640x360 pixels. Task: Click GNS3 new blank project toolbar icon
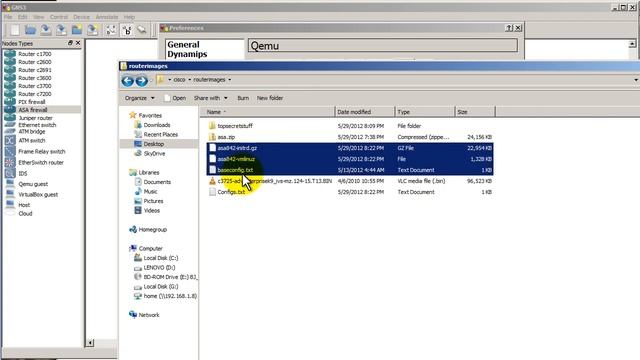pos(15,30)
